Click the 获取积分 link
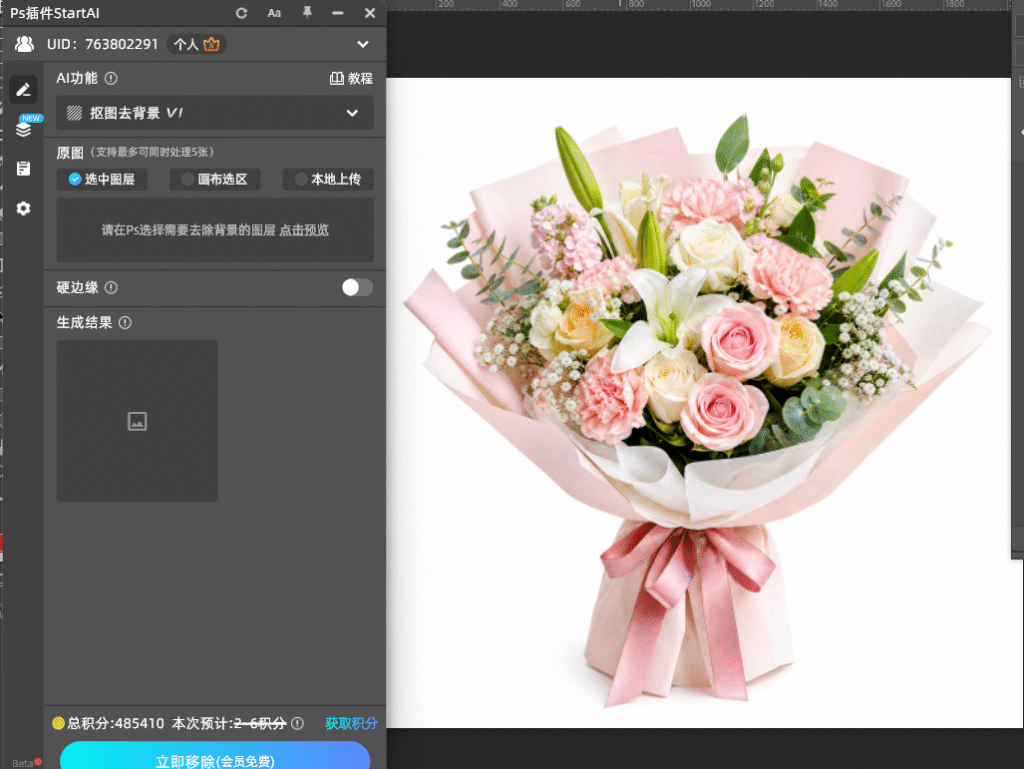Viewport: 1024px width, 769px height. point(351,723)
